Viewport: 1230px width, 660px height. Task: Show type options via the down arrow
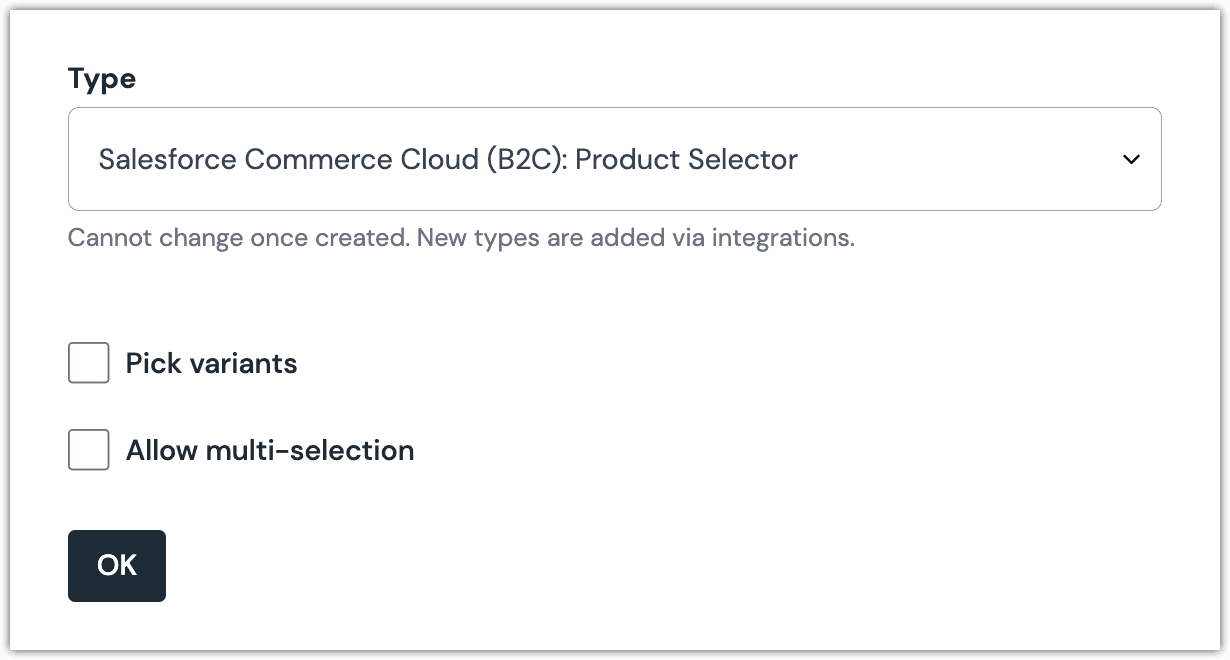click(x=1131, y=159)
